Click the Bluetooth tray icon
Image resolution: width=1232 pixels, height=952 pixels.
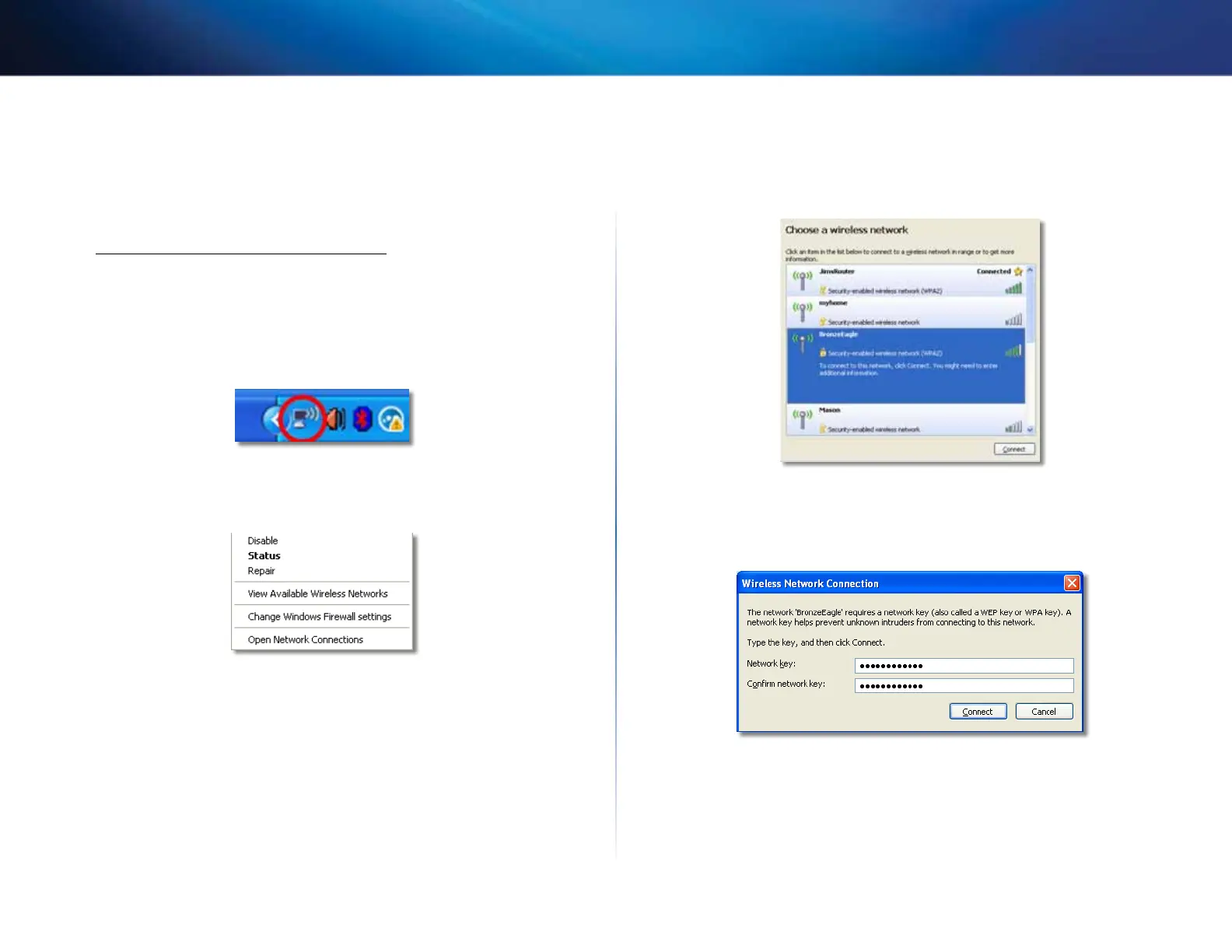point(362,420)
